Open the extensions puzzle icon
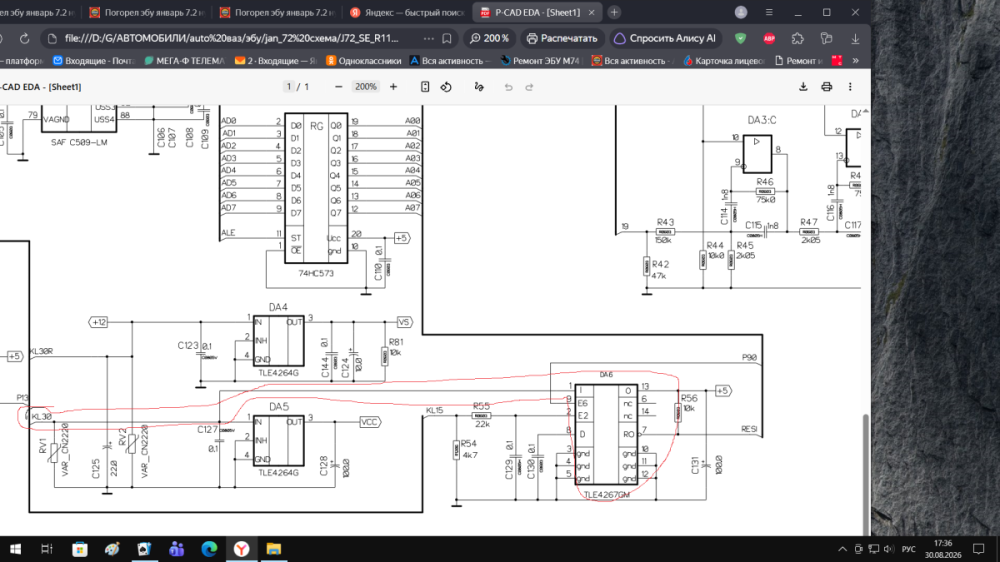Screen dimensions: 1000x562 point(798,38)
